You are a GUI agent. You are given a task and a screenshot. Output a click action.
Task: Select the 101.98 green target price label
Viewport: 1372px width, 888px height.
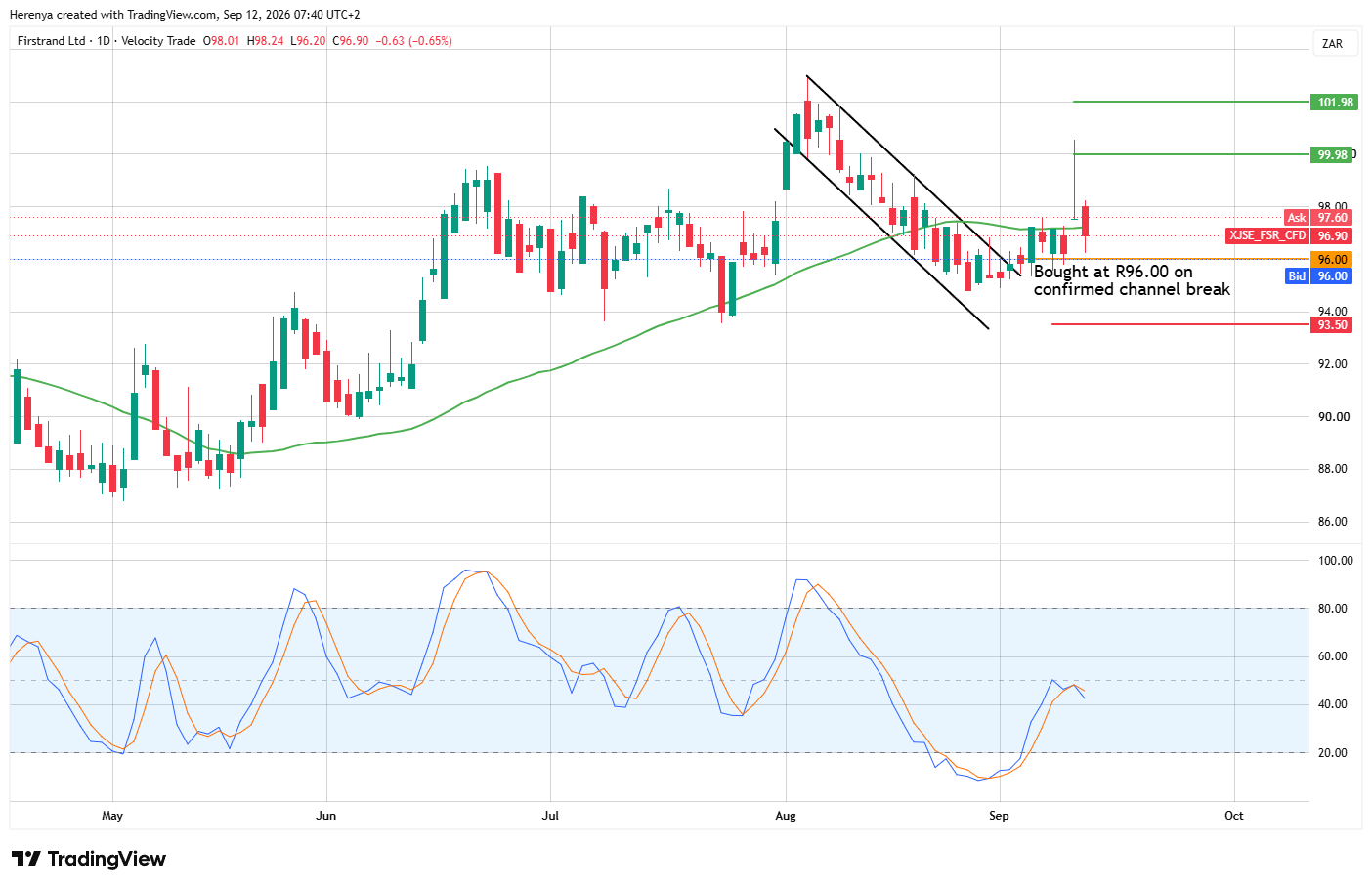(1334, 103)
